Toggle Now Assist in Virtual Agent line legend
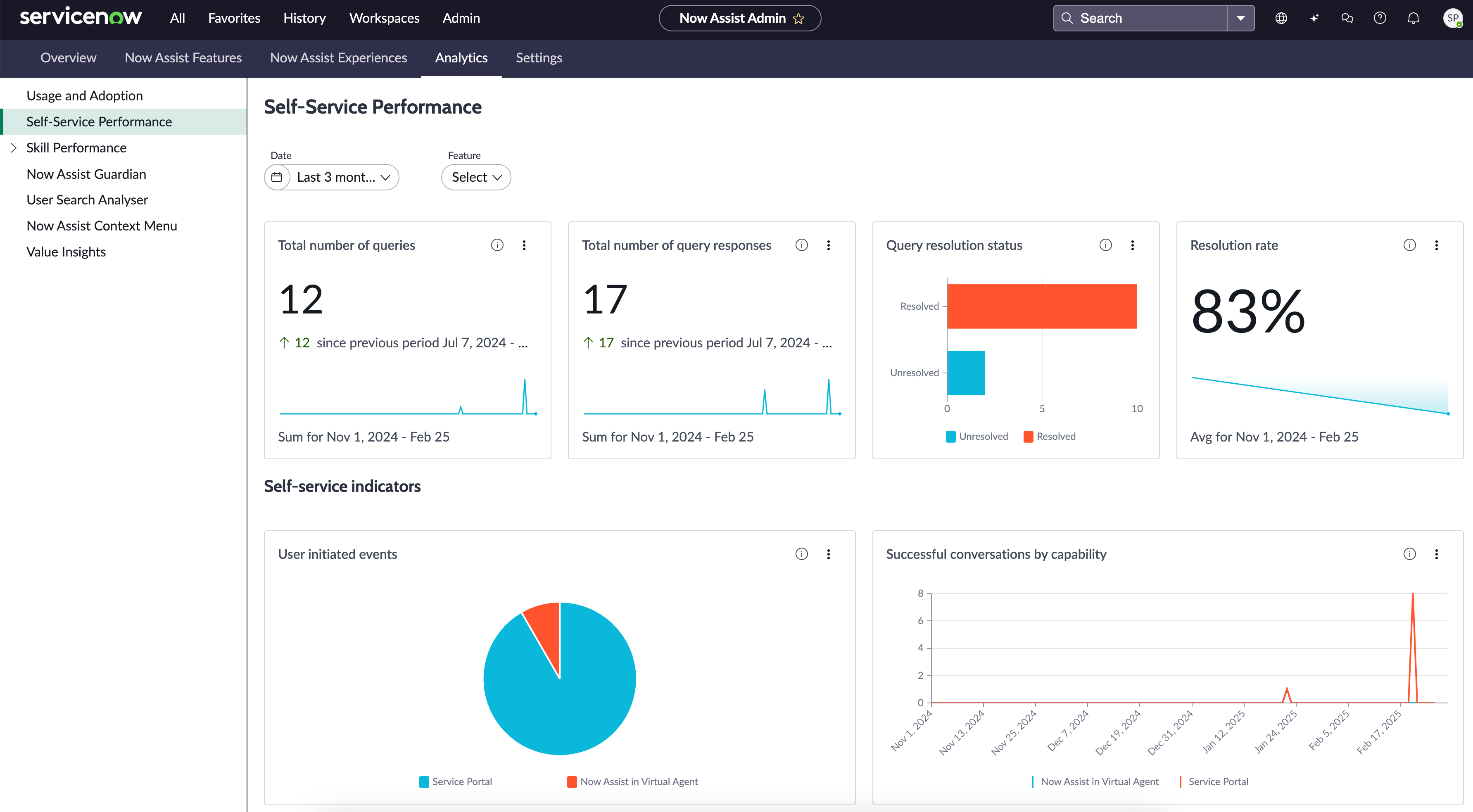This screenshot has height=812, width=1473. (1095, 782)
